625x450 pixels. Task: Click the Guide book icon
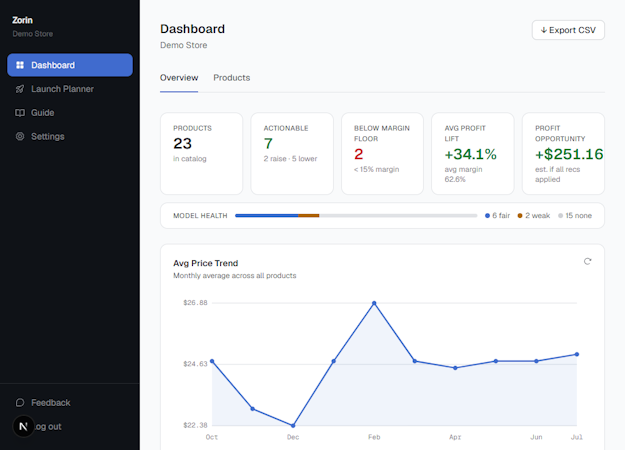tap(20, 113)
